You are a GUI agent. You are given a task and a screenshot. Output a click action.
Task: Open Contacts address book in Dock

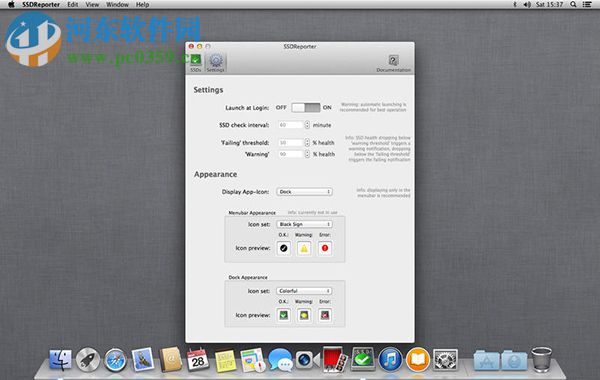pyautogui.click(x=170, y=360)
